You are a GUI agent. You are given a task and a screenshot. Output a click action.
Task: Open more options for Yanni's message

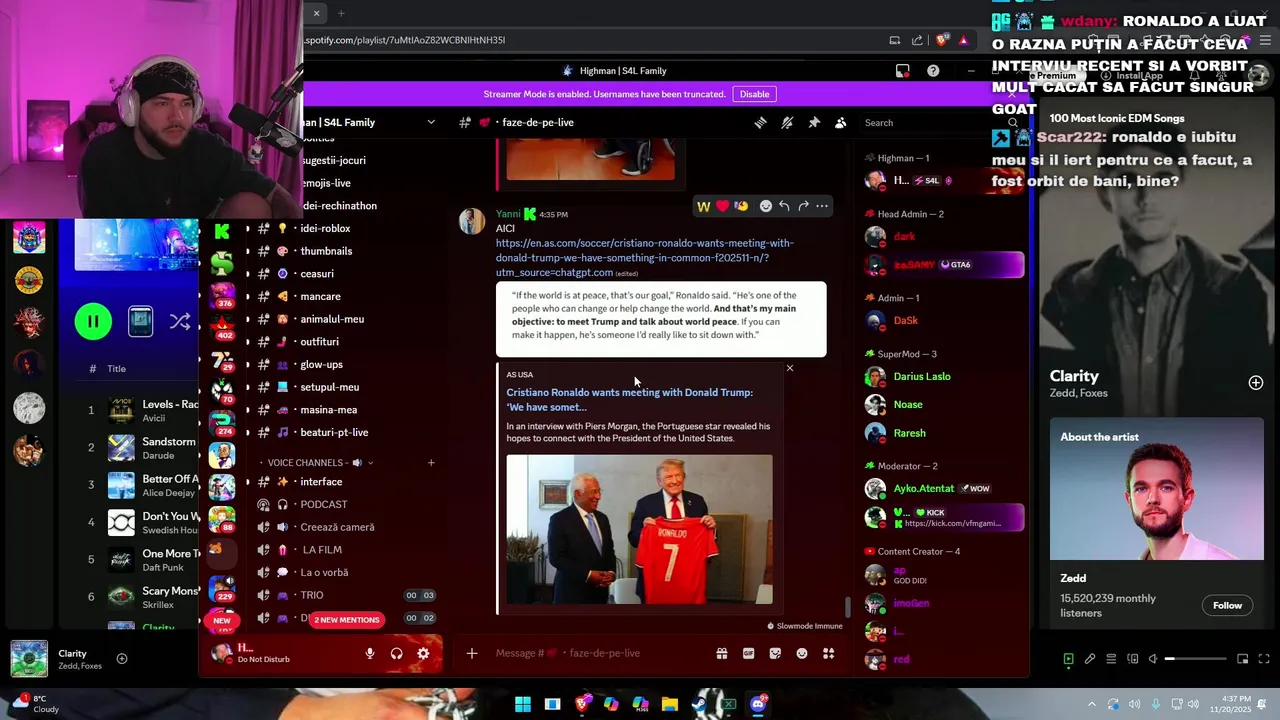click(x=822, y=206)
